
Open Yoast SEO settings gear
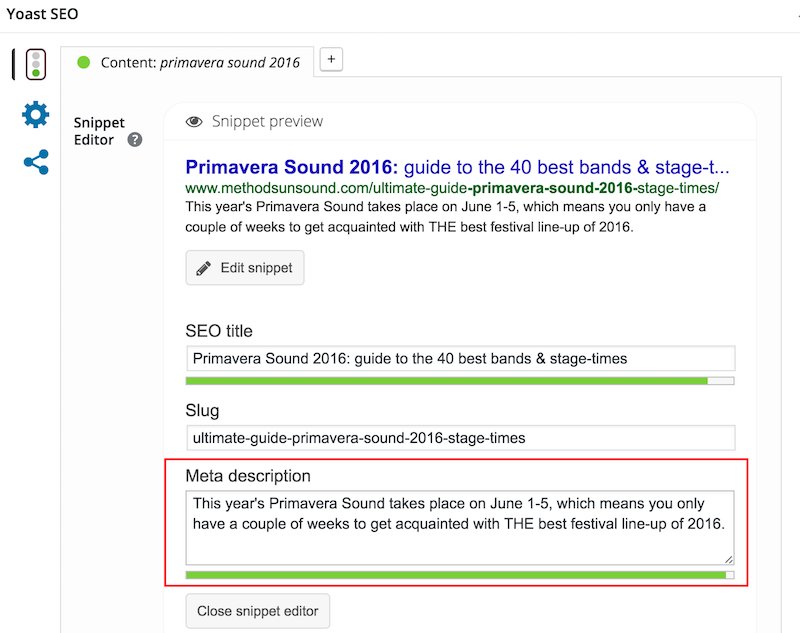click(33, 114)
